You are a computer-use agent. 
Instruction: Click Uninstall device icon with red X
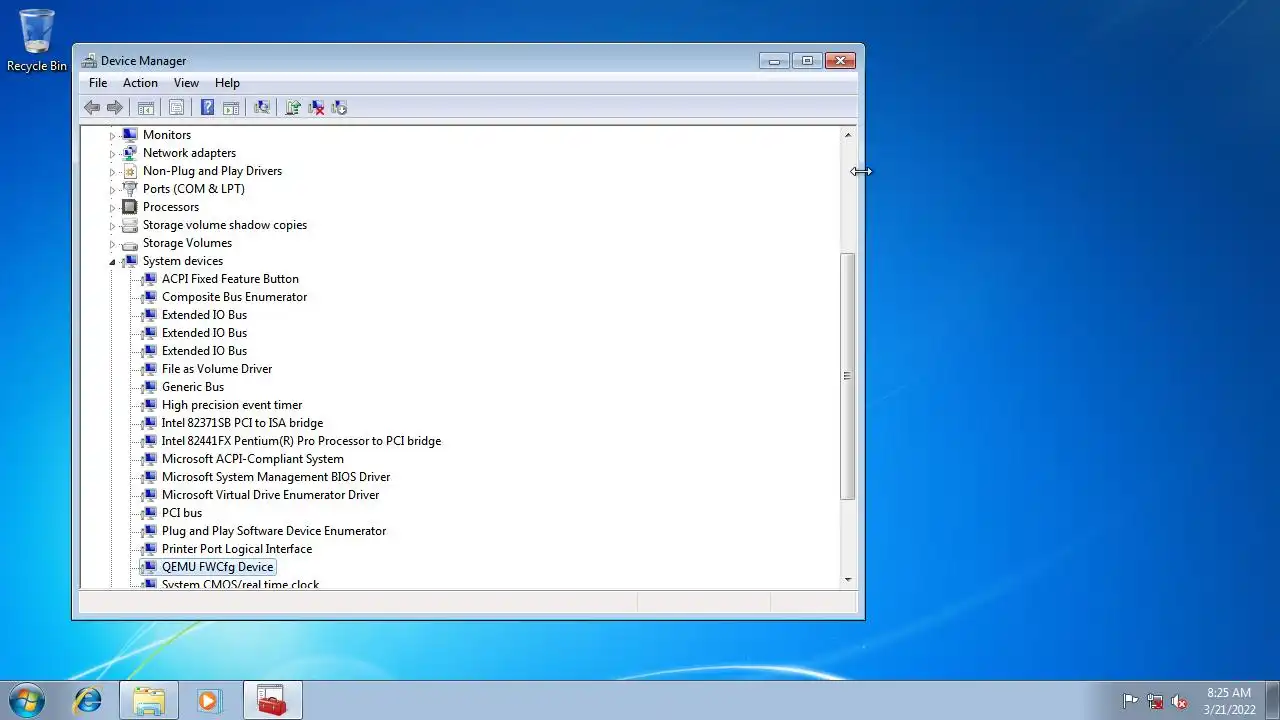[316, 107]
